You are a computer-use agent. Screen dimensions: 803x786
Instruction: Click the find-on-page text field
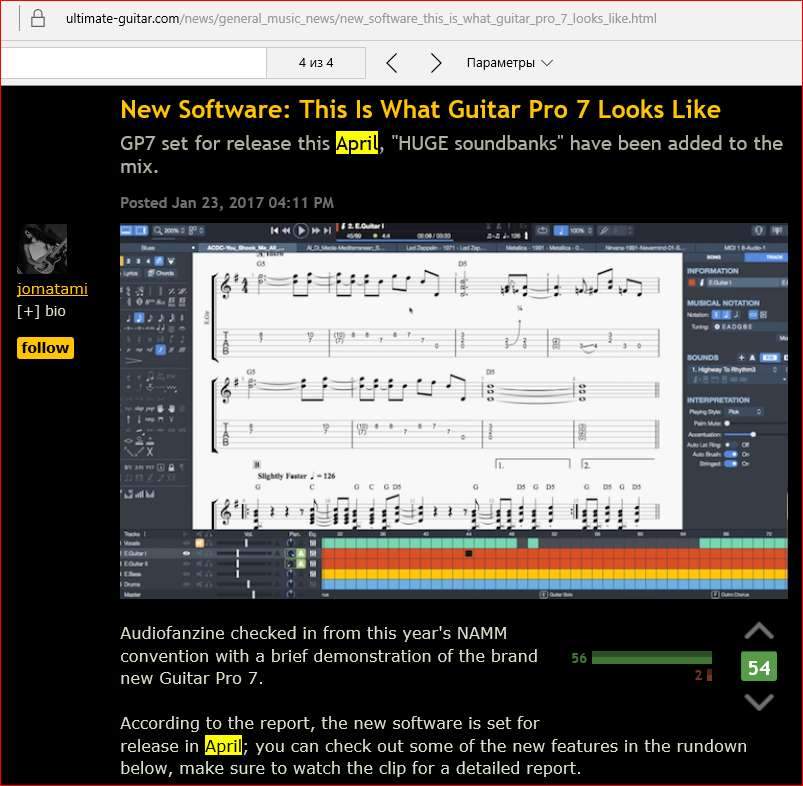[133, 63]
